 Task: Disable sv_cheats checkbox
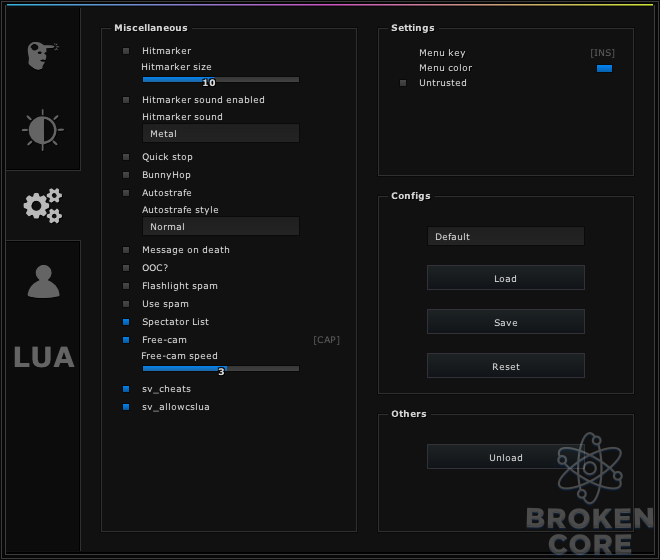point(126,389)
